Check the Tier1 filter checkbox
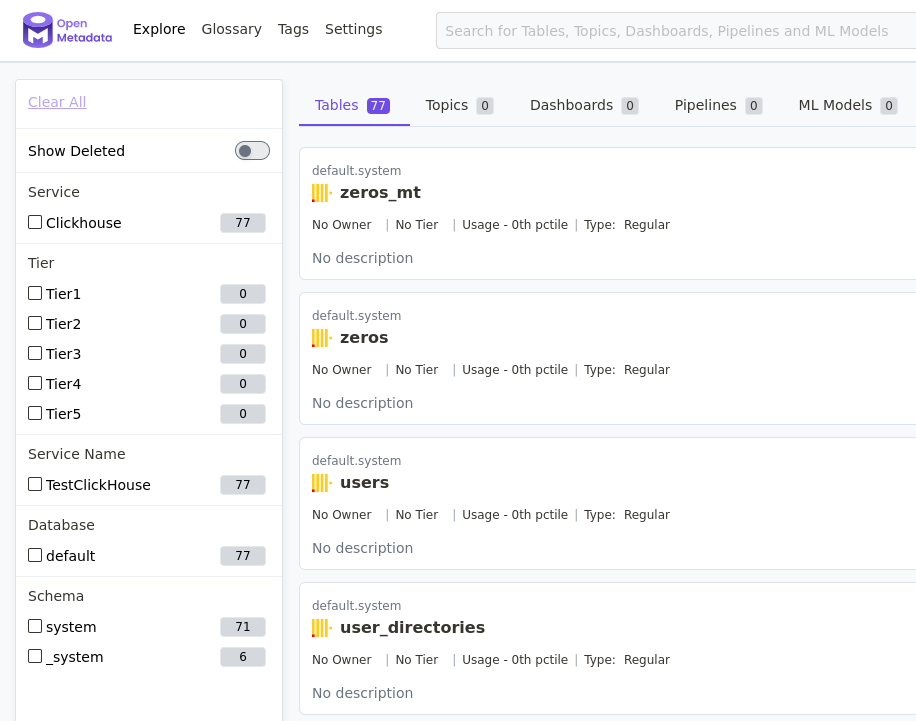The image size is (916, 721). [x=35, y=293]
